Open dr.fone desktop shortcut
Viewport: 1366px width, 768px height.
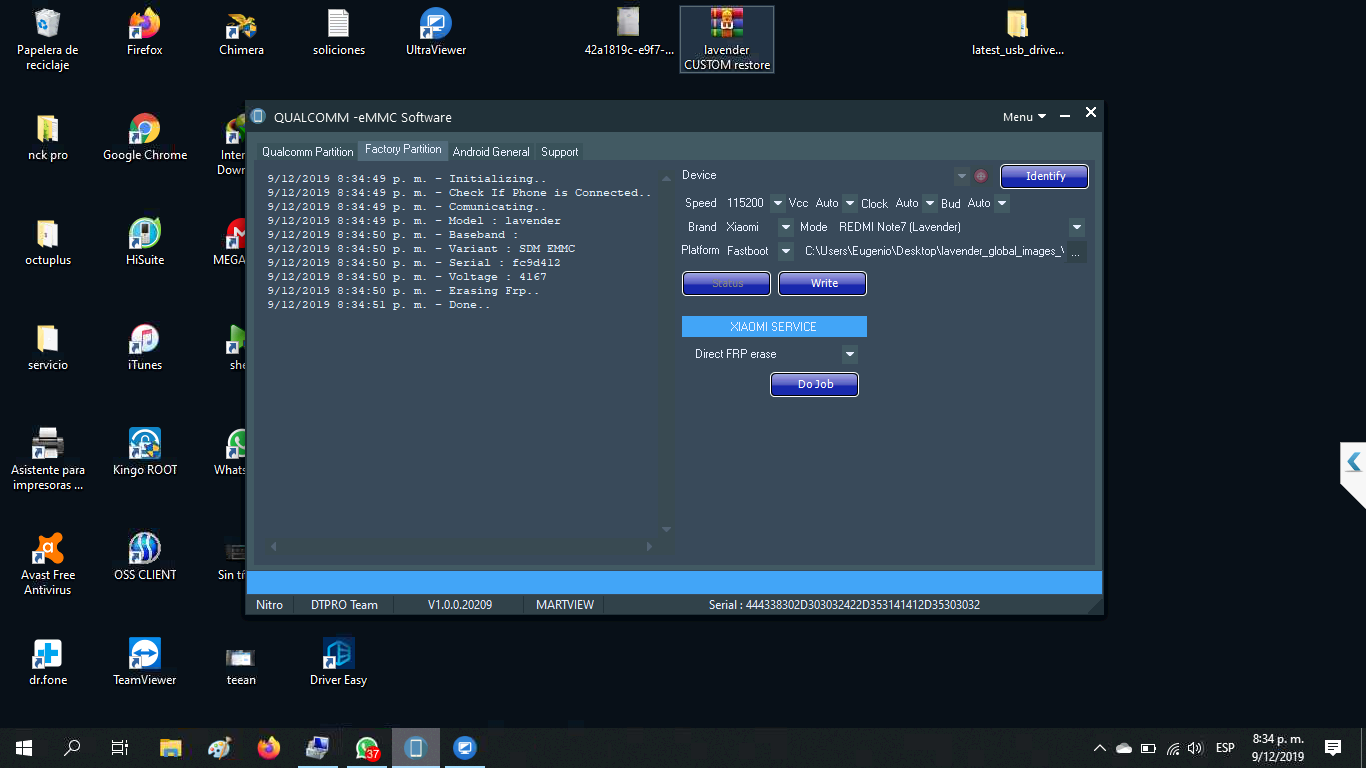47,662
